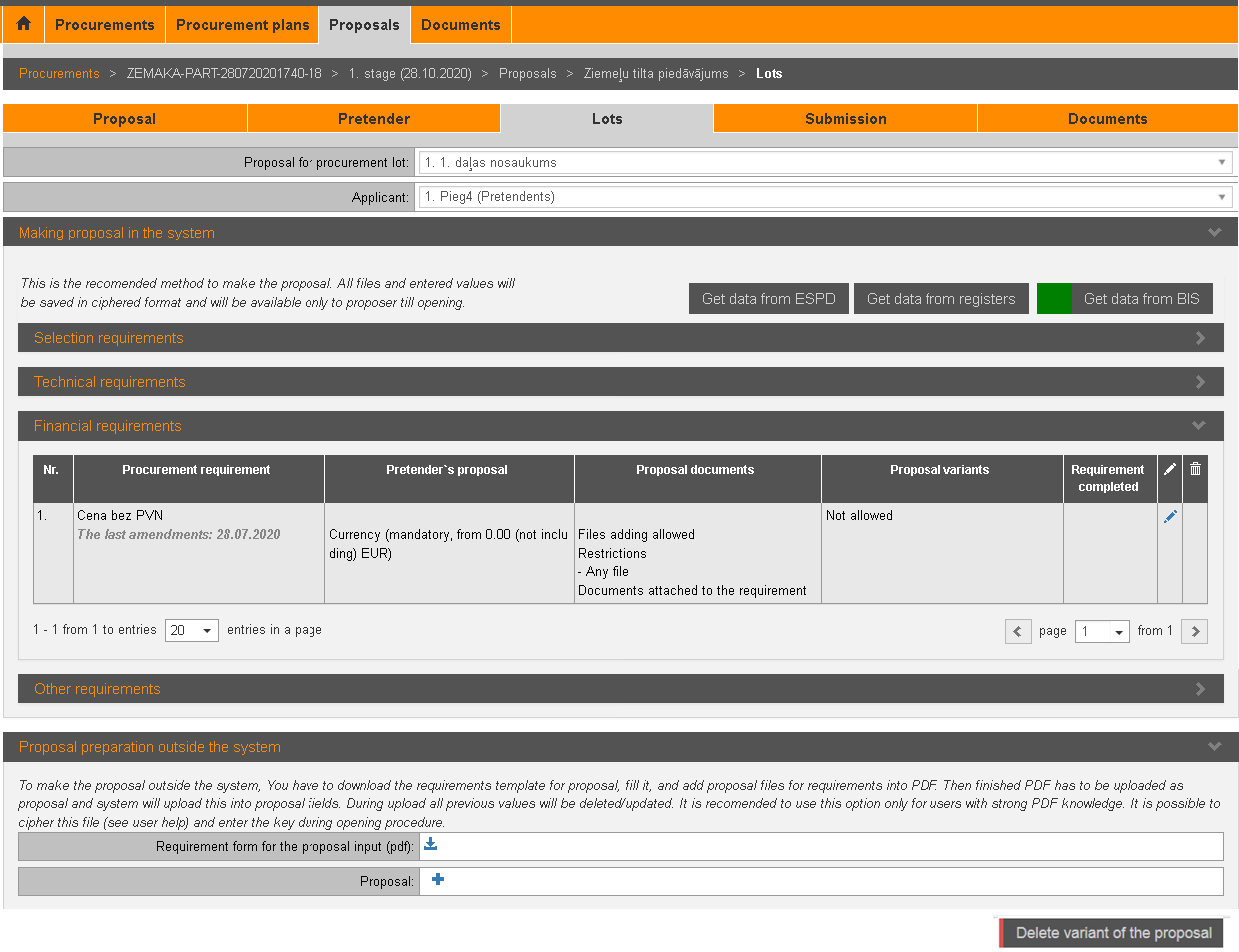Screen dimensions: 1239x952
Task: Click the home icon in navigation bar
Action: (x=24, y=24)
